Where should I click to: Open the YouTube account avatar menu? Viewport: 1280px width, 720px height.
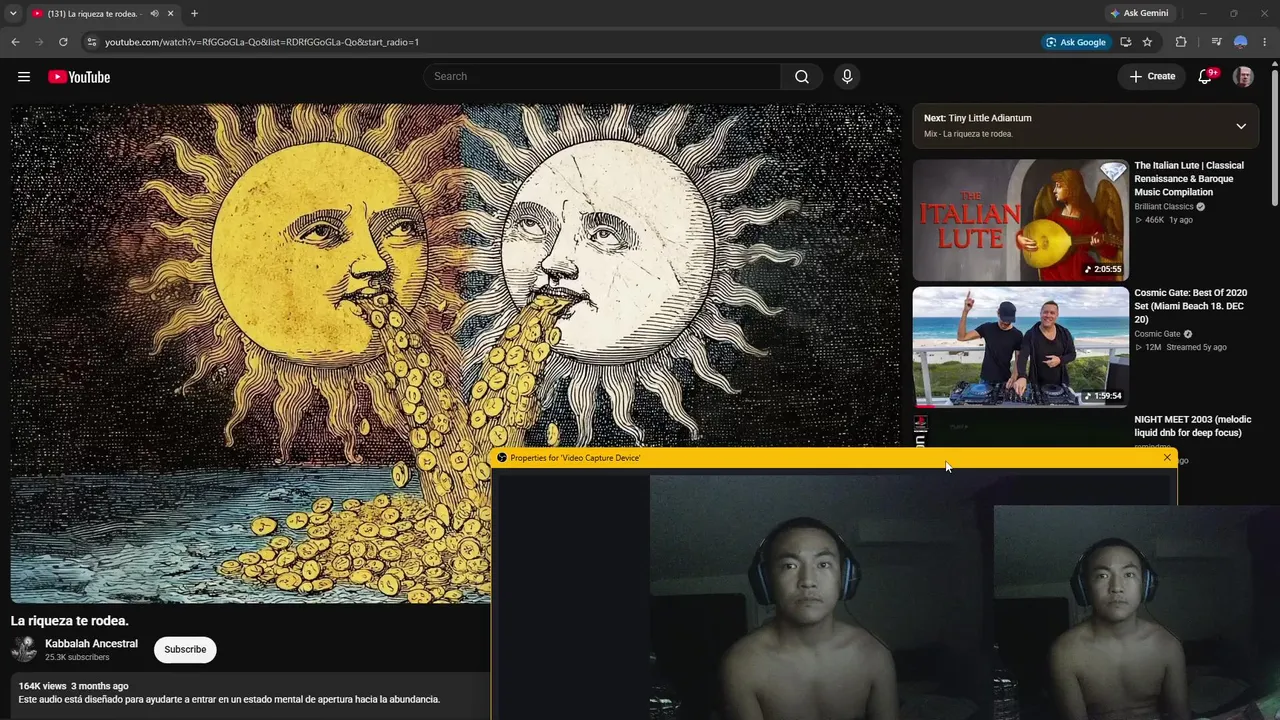point(1243,77)
